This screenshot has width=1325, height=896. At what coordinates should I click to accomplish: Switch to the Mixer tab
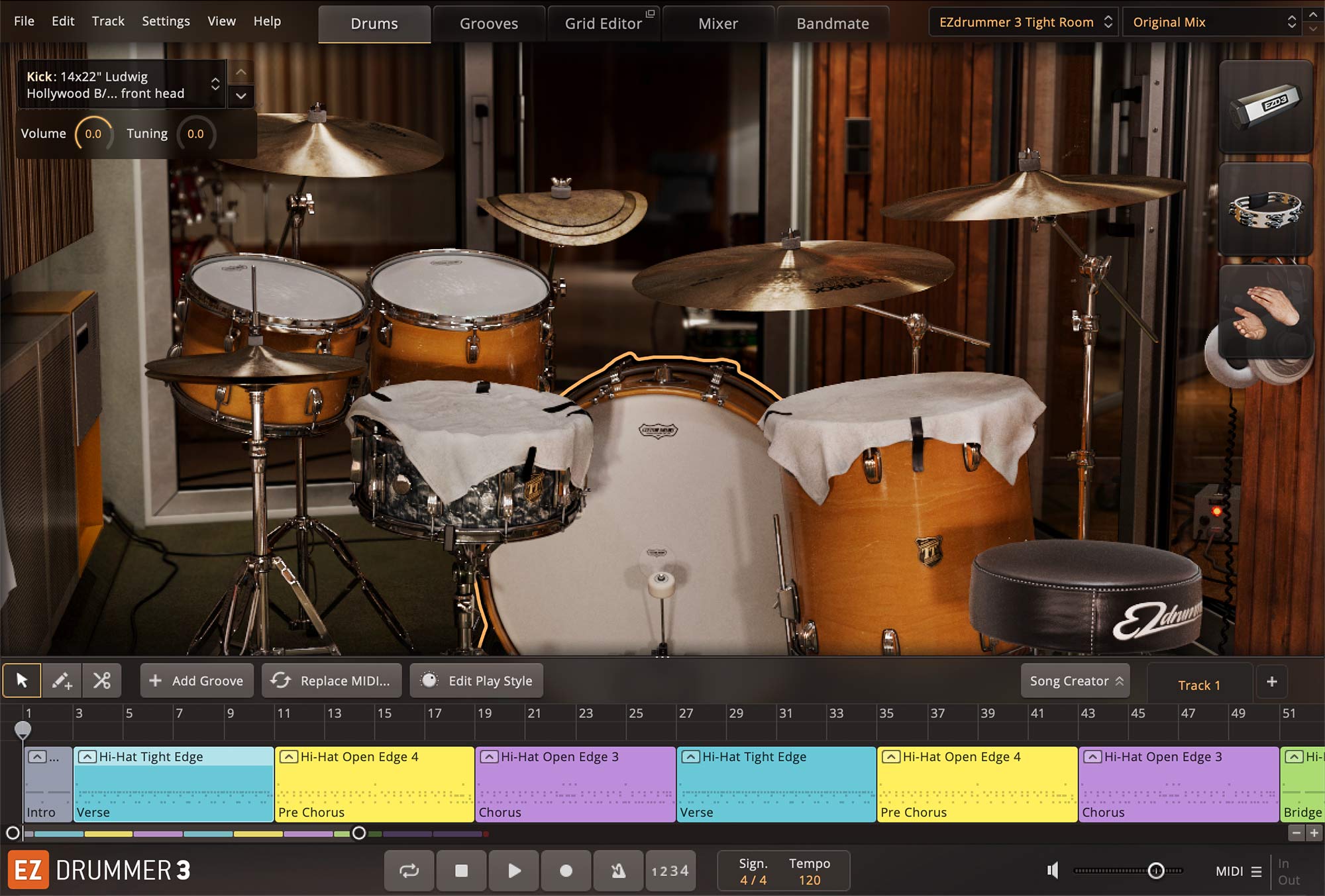717,23
